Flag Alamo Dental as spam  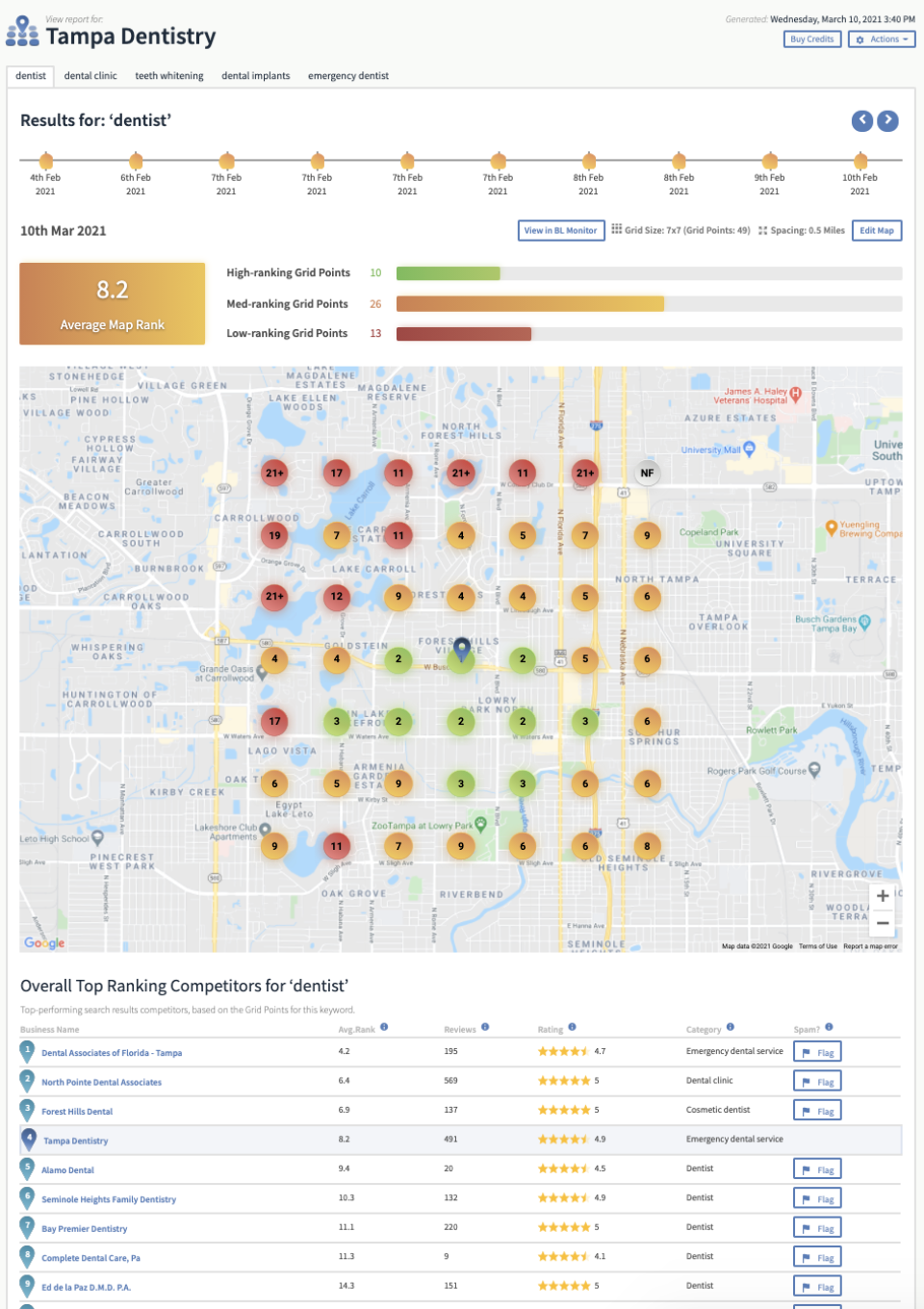[818, 1169]
